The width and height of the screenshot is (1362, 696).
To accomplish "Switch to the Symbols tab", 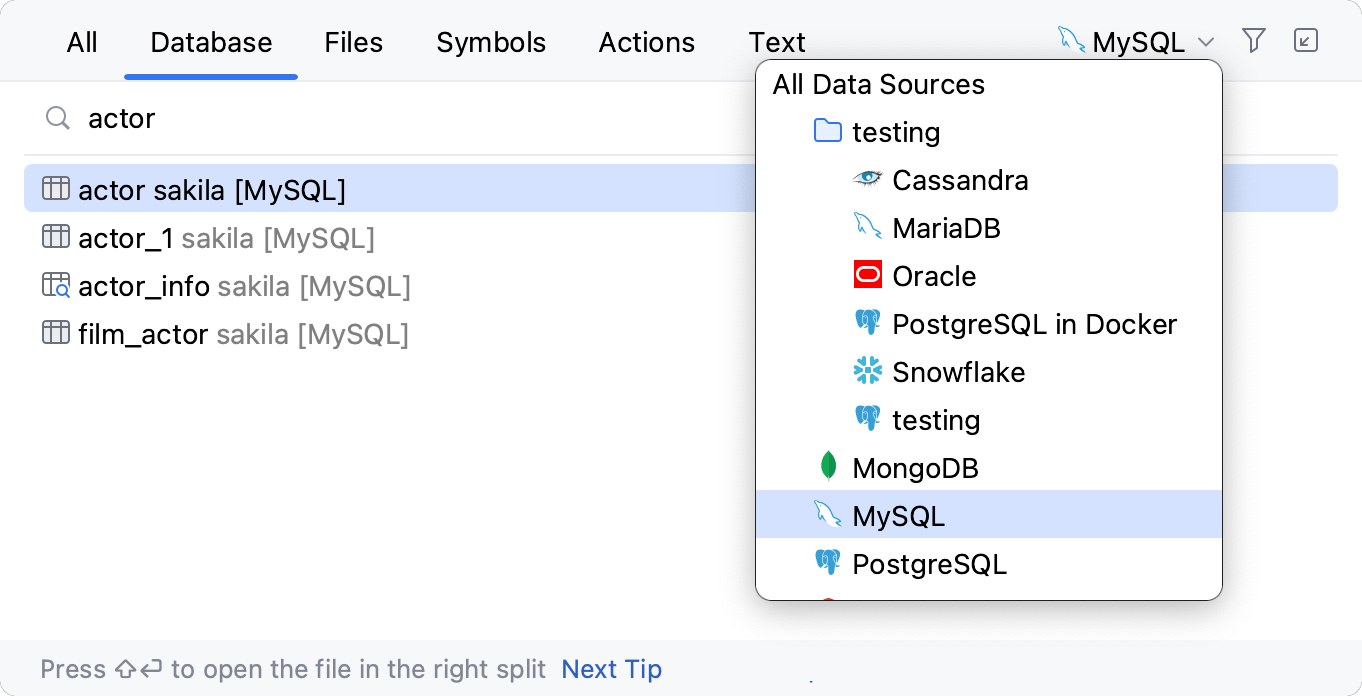I will (x=490, y=42).
